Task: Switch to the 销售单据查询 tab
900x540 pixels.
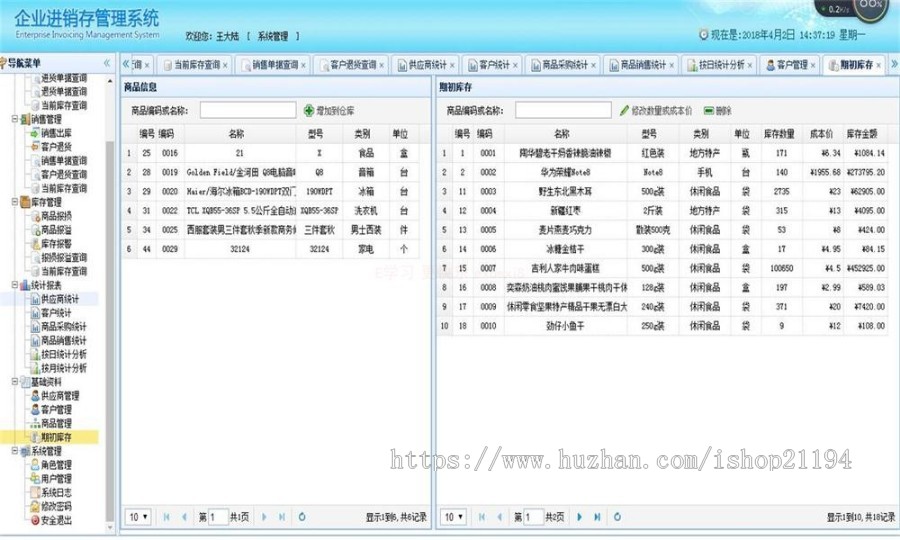Action: [275, 65]
